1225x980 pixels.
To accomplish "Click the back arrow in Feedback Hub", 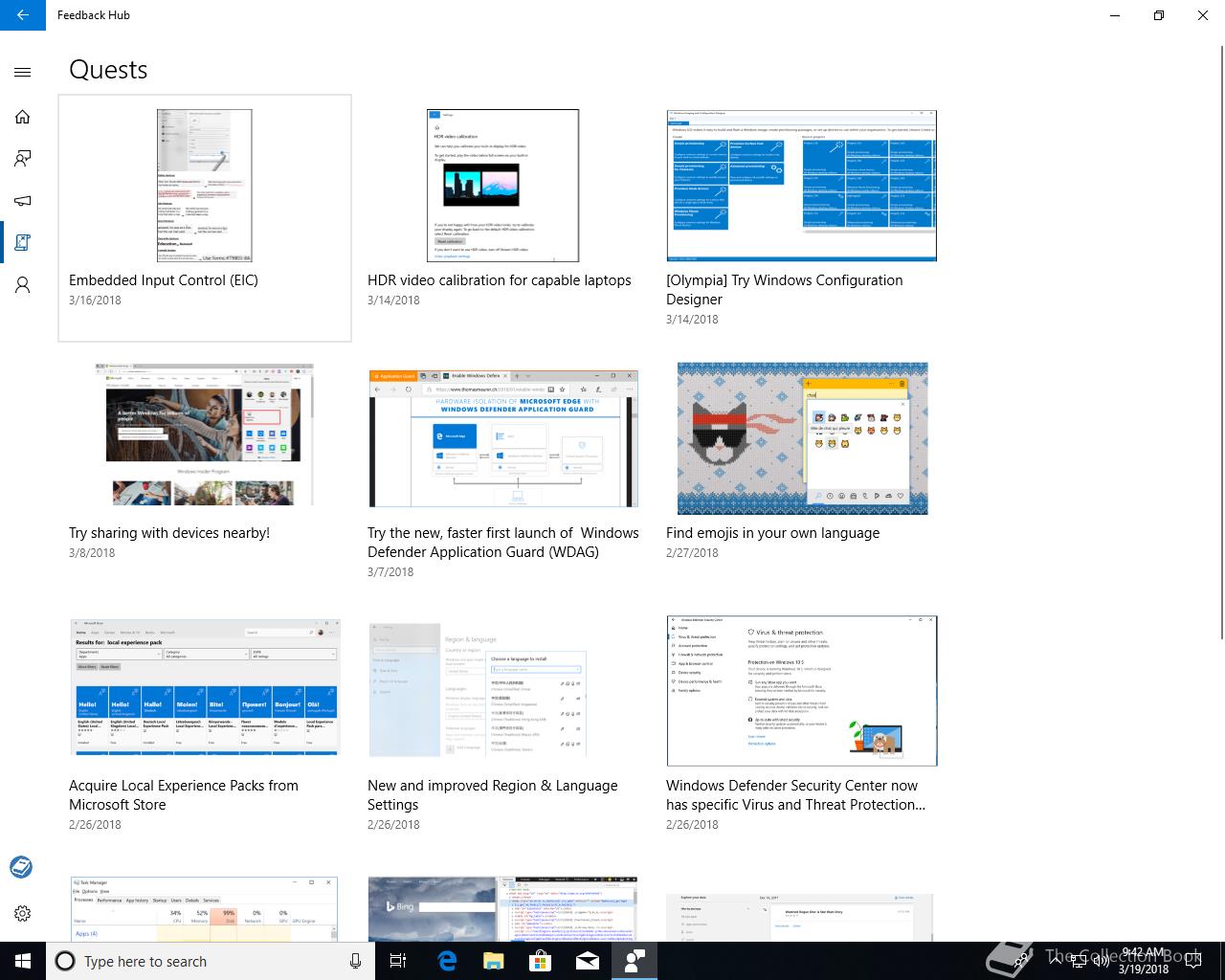I will [x=23, y=15].
